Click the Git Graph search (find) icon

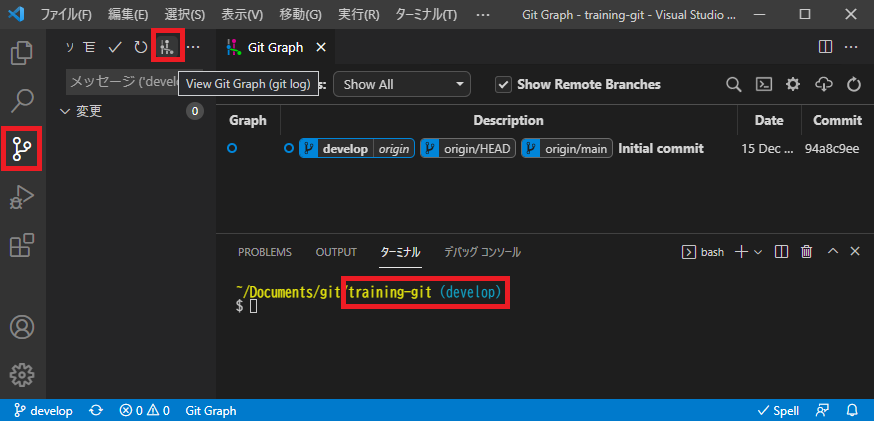pos(734,84)
